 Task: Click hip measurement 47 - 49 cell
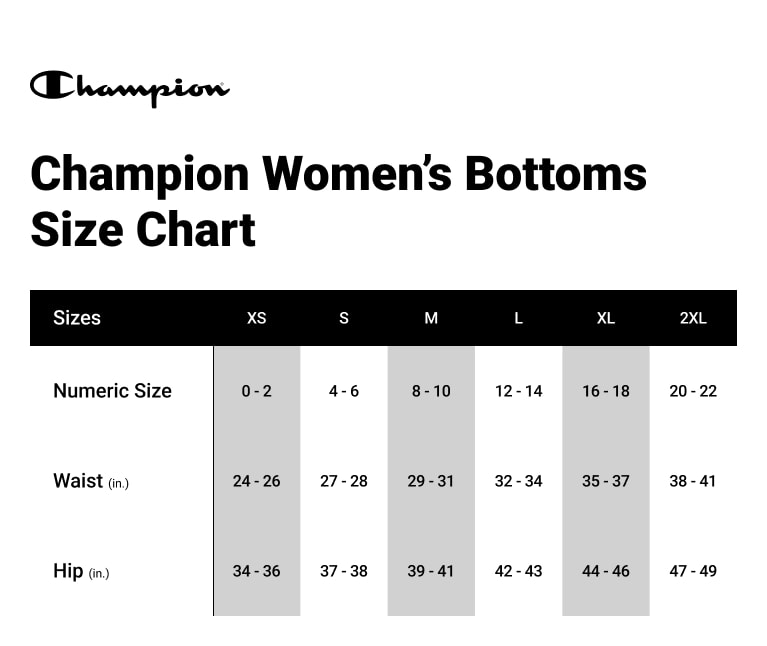click(693, 571)
